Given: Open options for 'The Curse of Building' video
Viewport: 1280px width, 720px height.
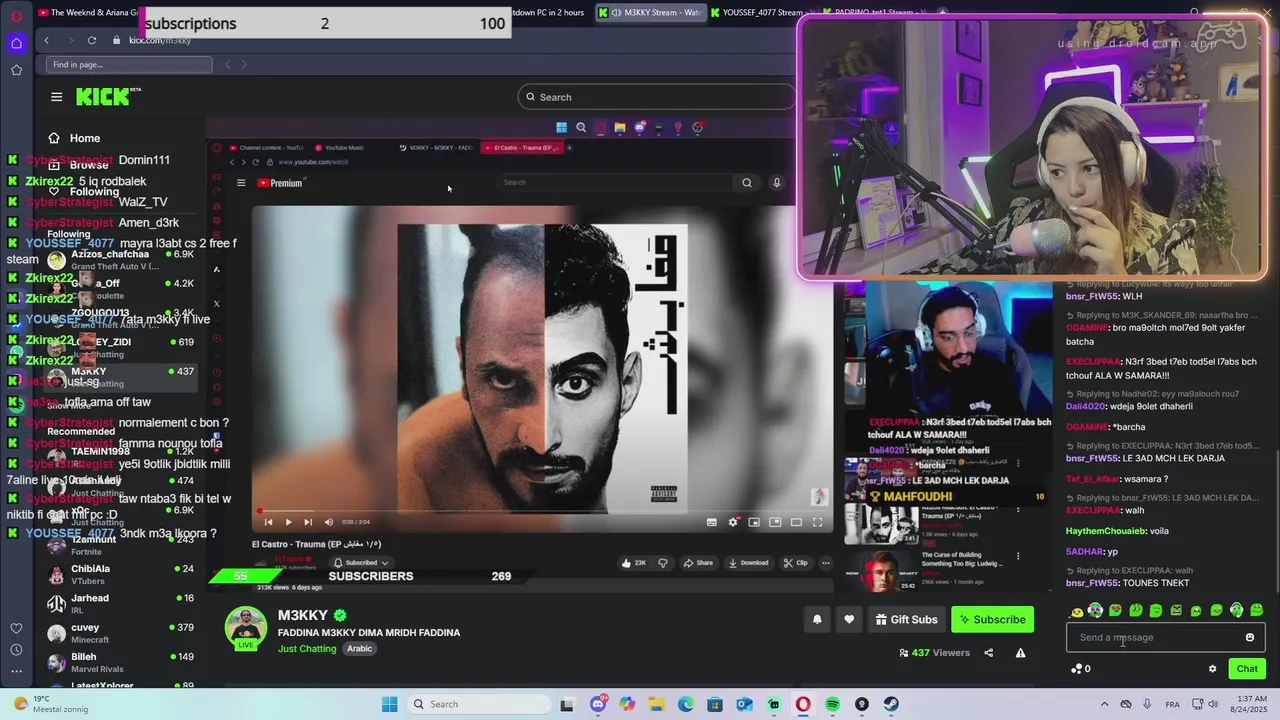Looking at the screenshot, I should click(1018, 556).
